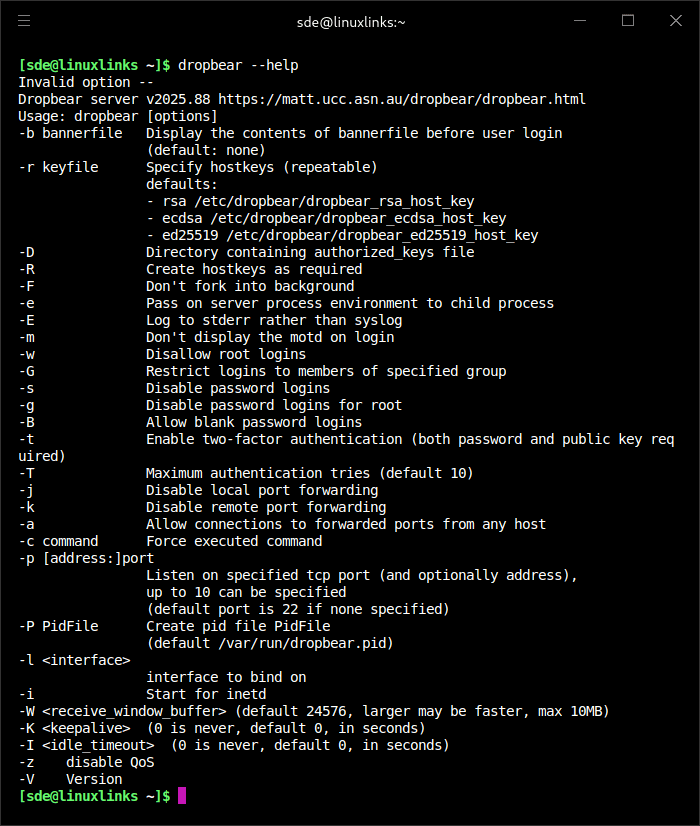Viewport: 700px width, 826px height.
Task: Click the '-b bannerfile' option text
Action: click(70, 133)
